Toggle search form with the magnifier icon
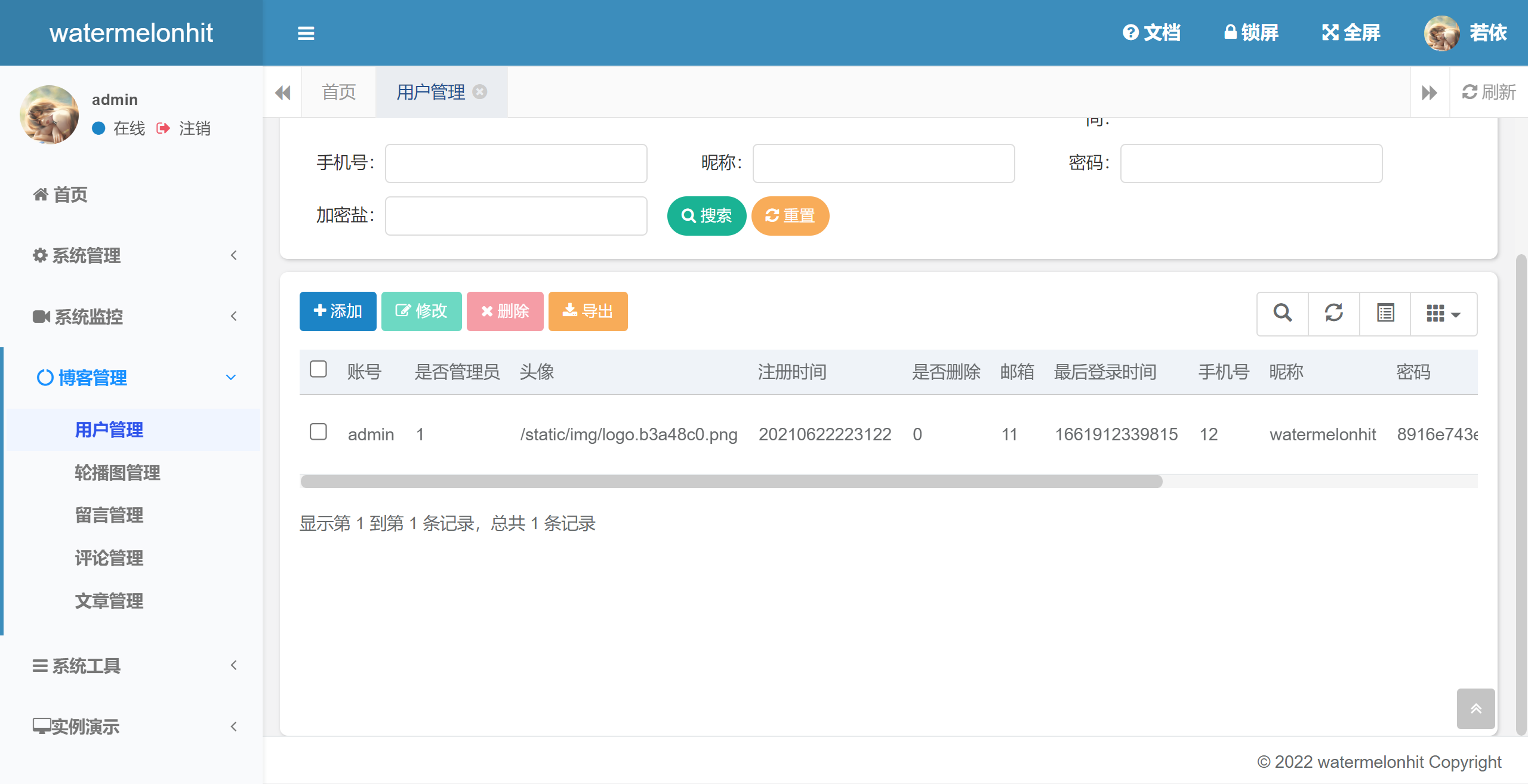The image size is (1528, 784). tap(1281, 313)
